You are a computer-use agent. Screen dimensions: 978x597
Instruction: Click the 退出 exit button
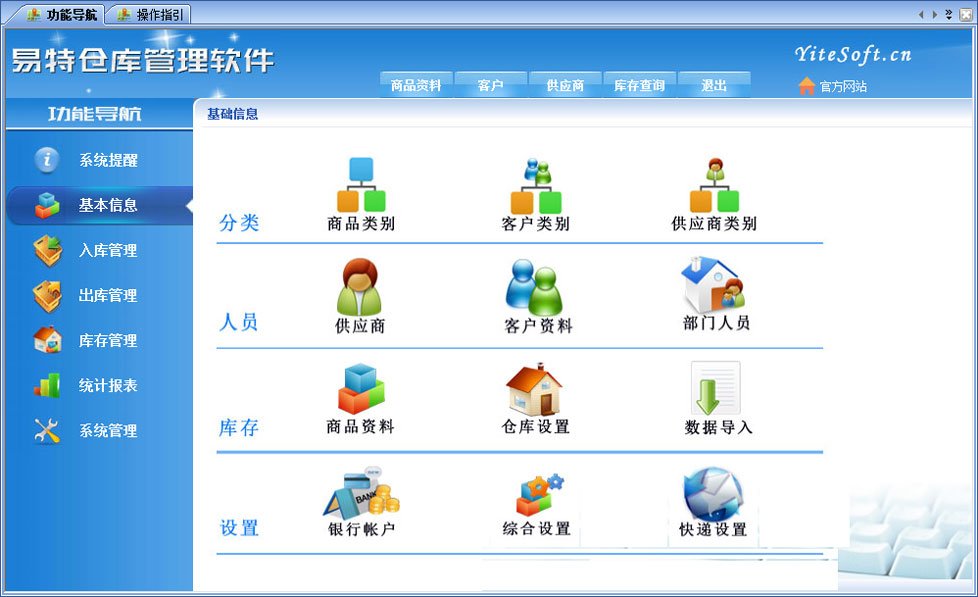click(714, 86)
